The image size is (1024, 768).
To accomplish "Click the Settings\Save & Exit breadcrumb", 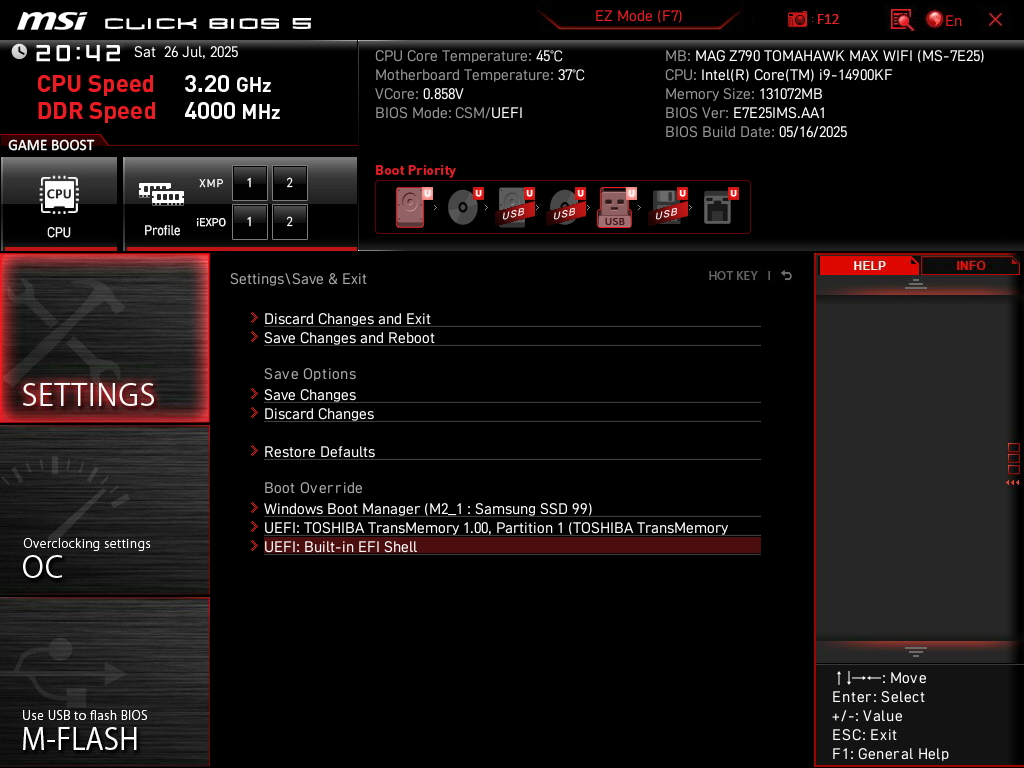I will [x=298, y=279].
